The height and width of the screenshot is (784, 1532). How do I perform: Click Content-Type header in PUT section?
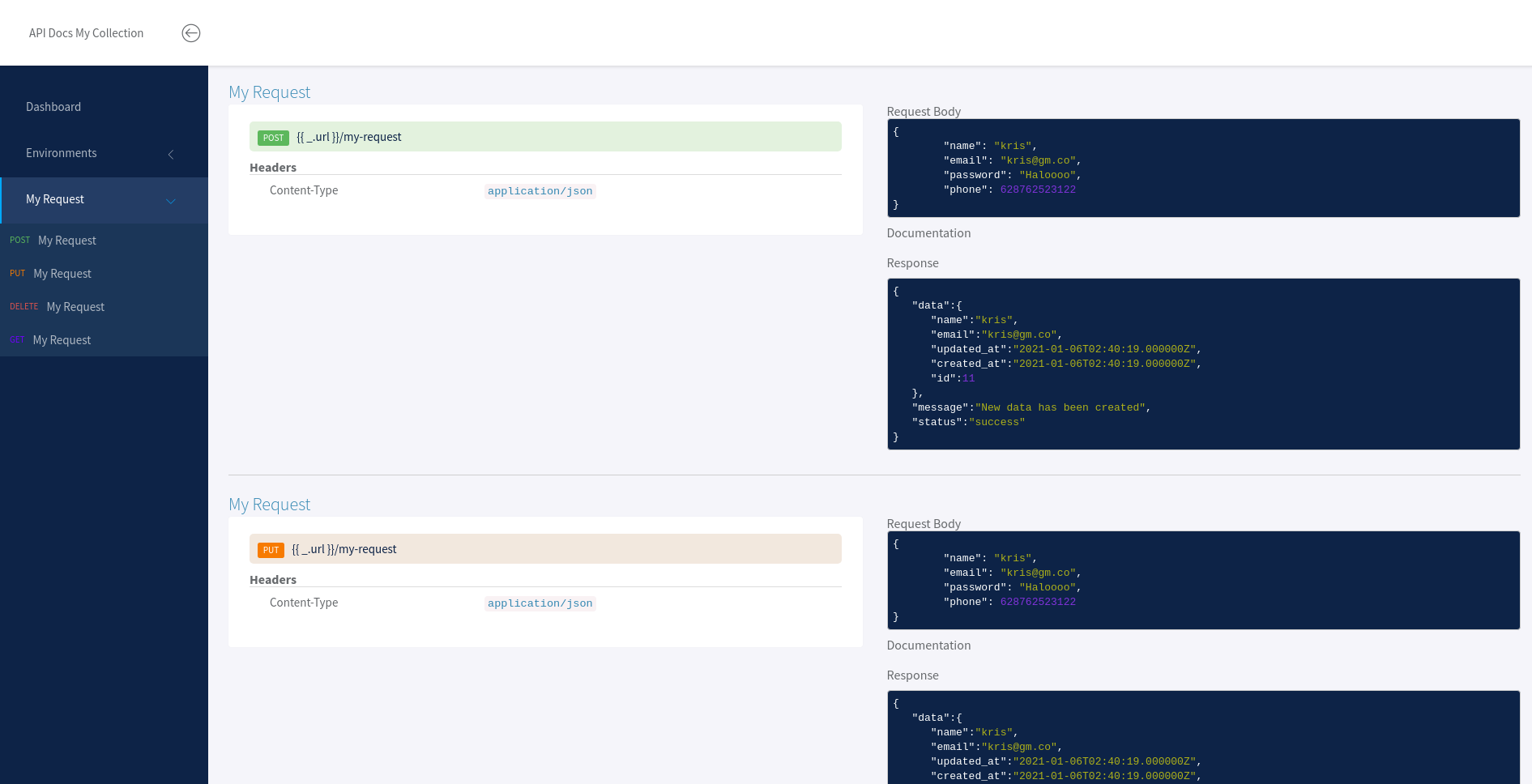(304, 603)
